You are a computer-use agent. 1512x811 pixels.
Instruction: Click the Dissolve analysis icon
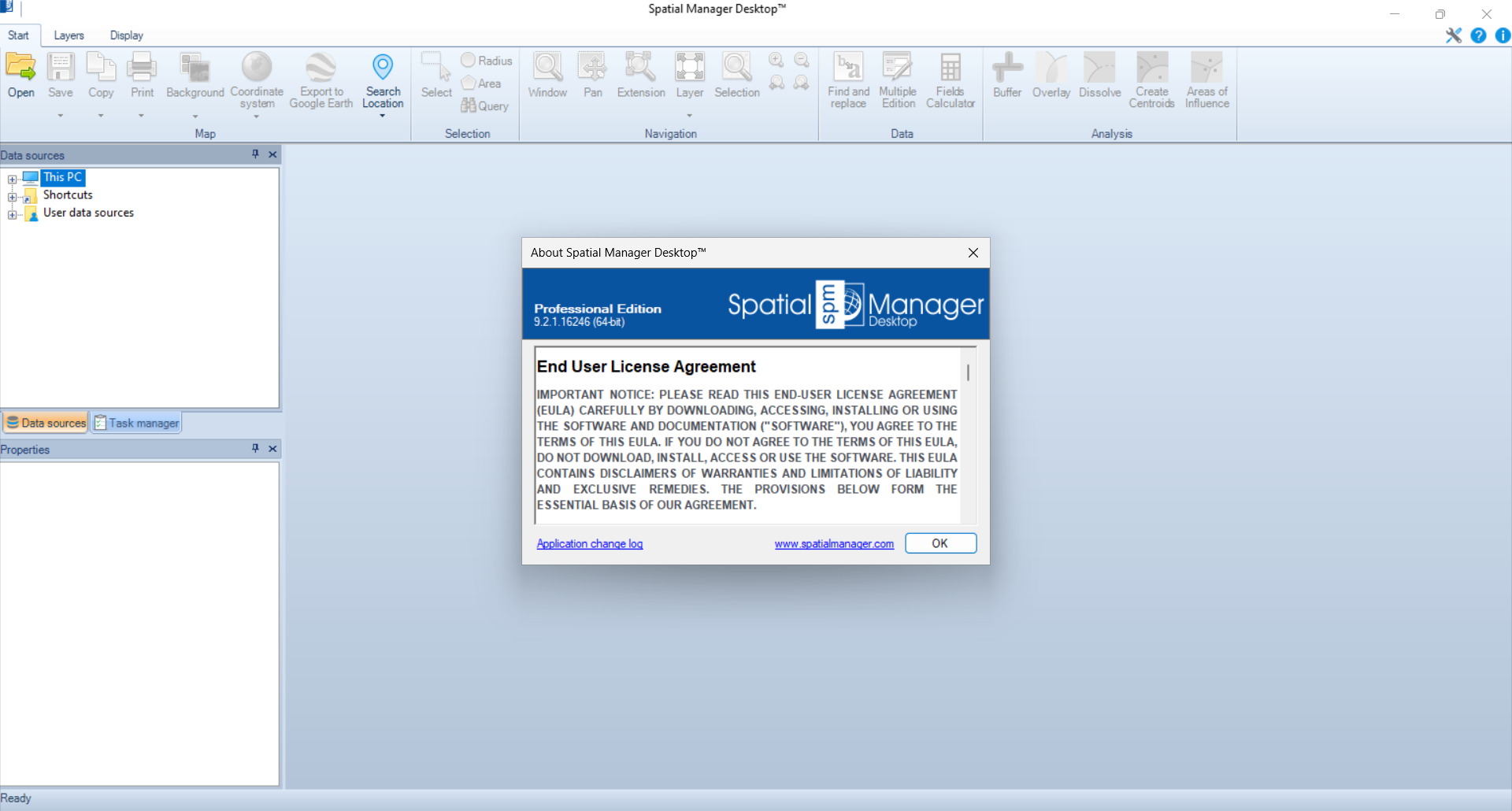tap(1099, 68)
